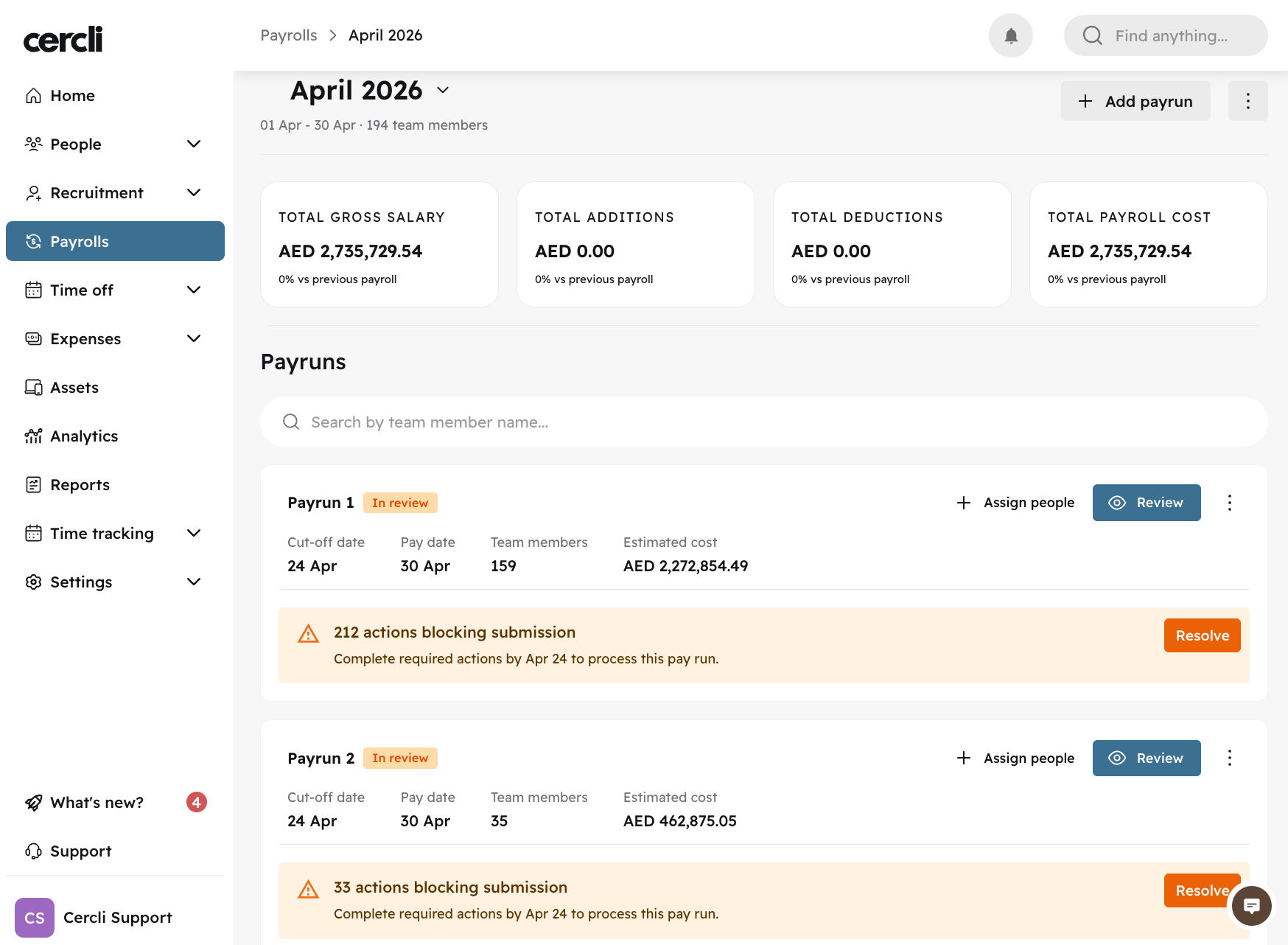Expand the People sidebar section
The height and width of the screenshot is (945, 1288).
194,144
